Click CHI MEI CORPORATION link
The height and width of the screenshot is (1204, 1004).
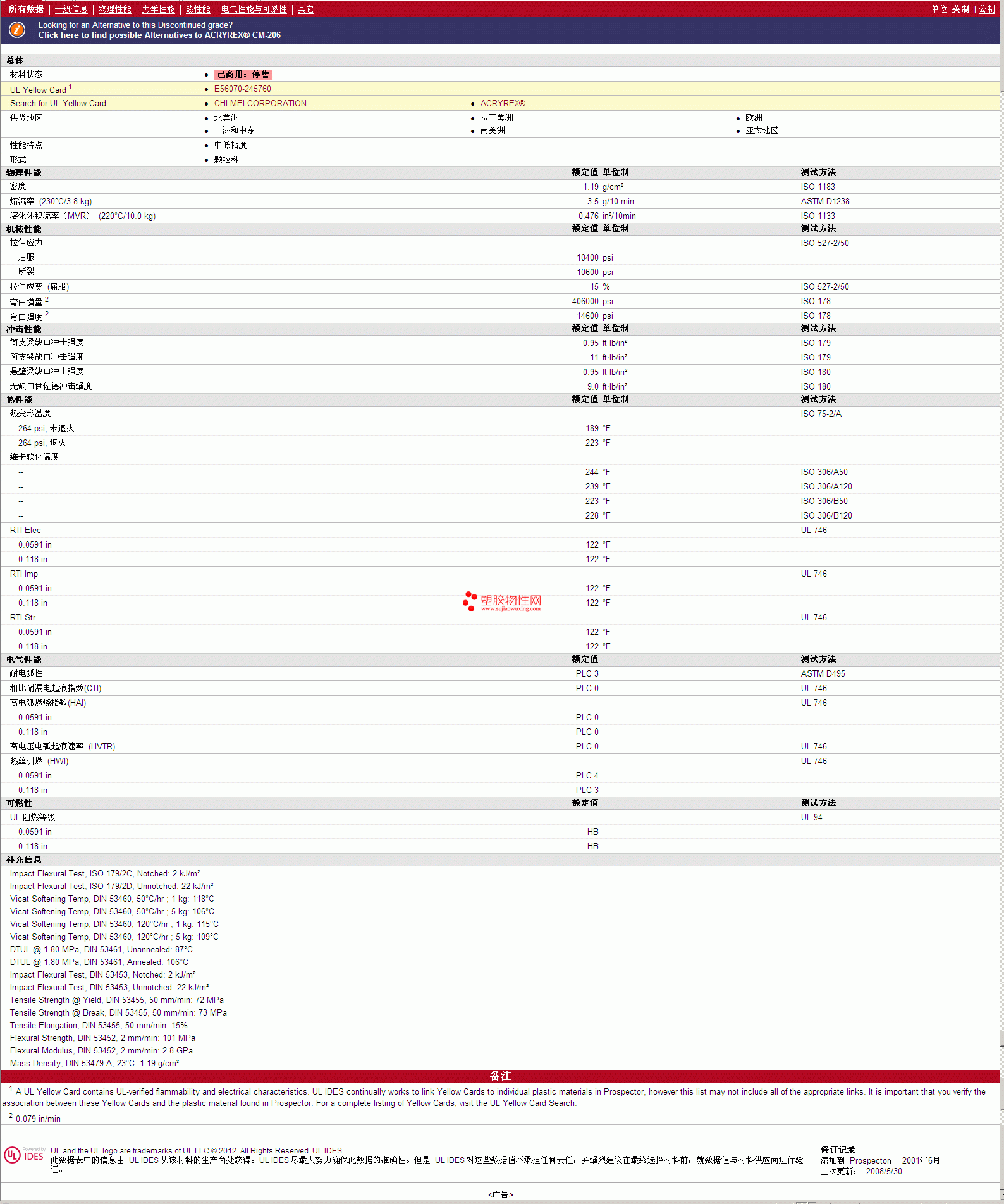click(260, 103)
